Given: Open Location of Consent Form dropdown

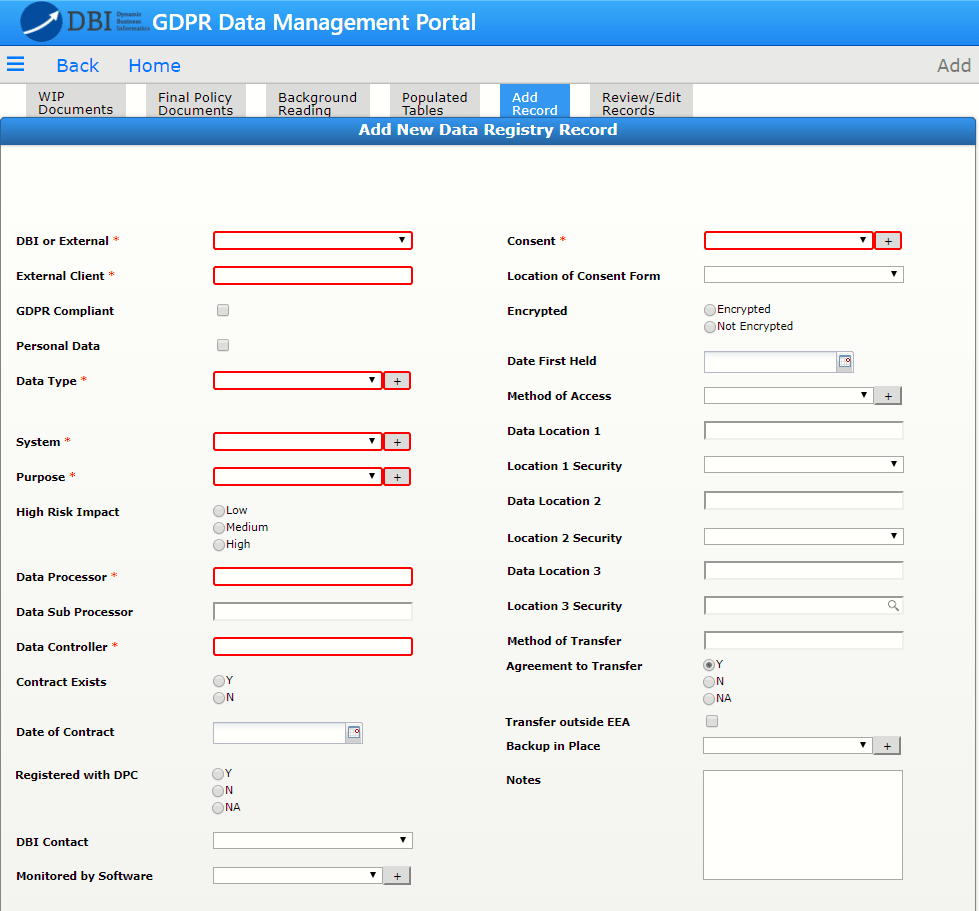Looking at the screenshot, I should 804,274.
